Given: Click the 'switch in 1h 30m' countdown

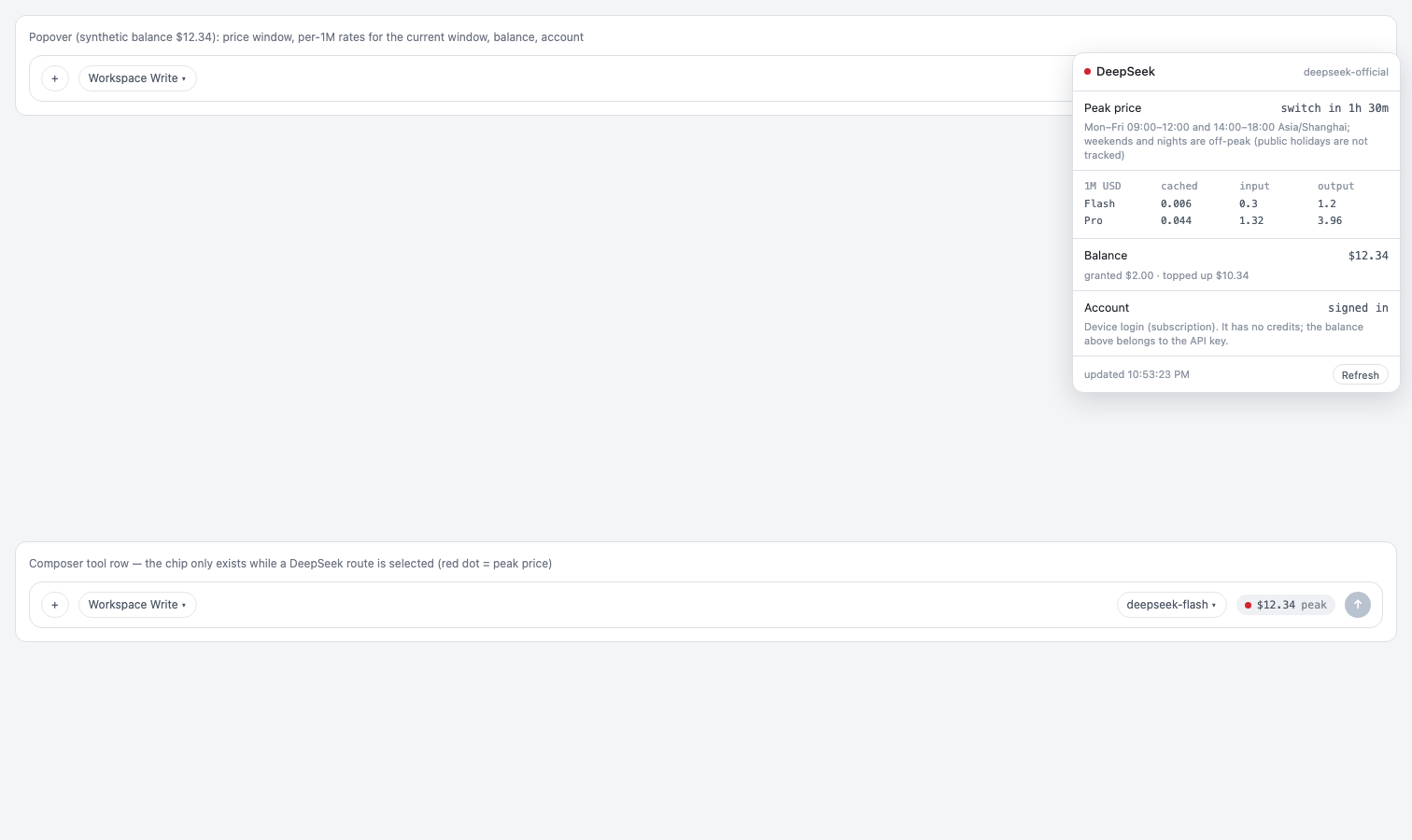Looking at the screenshot, I should [1334, 108].
